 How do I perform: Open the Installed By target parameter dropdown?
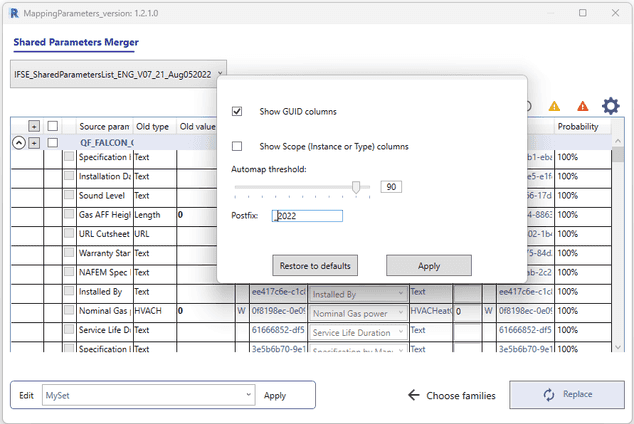pos(358,294)
